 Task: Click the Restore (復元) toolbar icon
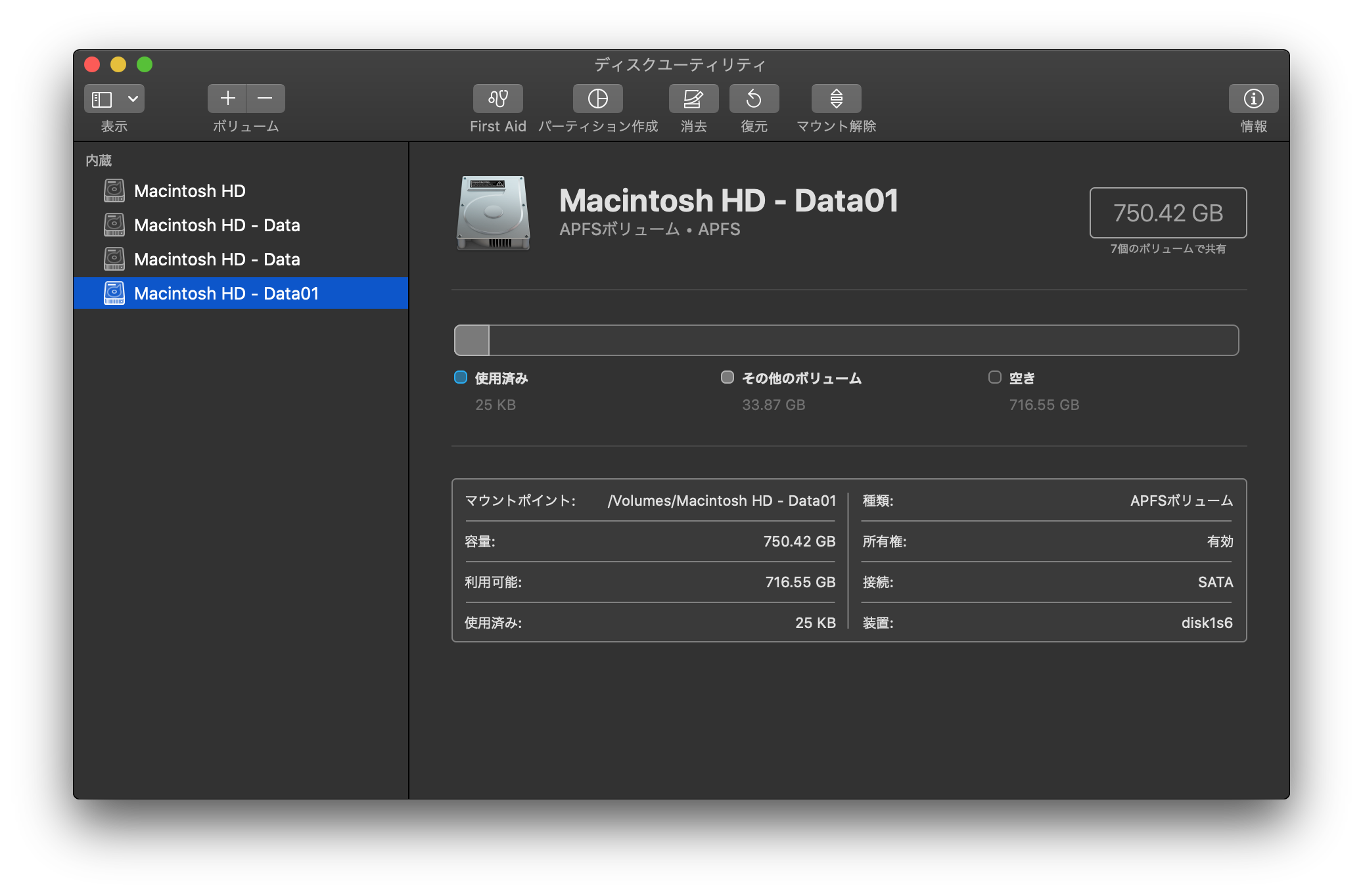tap(754, 99)
